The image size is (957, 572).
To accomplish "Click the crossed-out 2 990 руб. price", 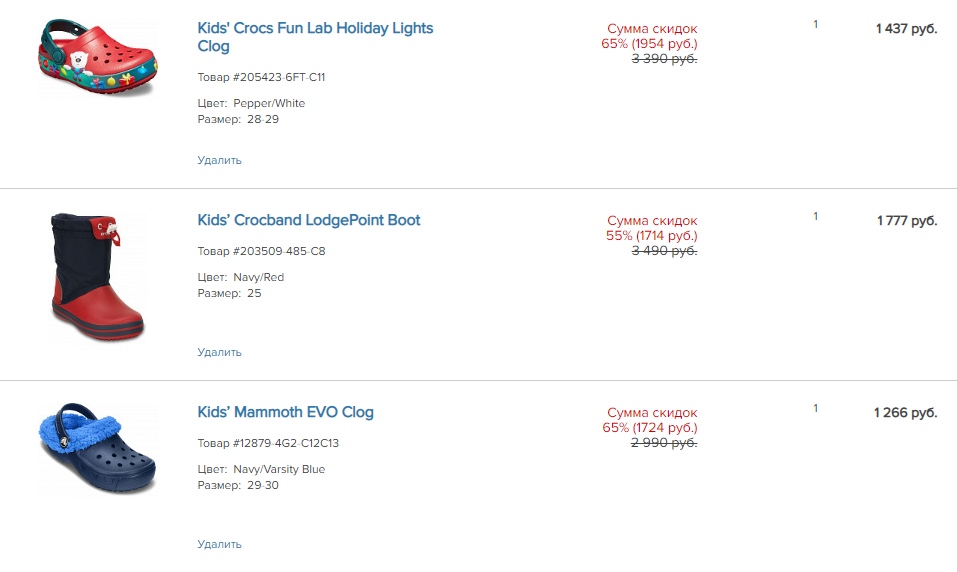I will [663, 443].
